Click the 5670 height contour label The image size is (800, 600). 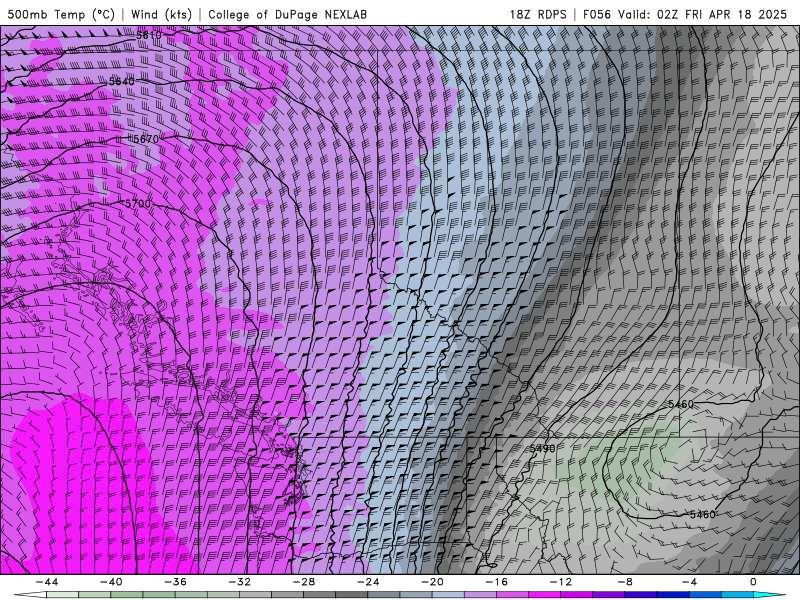pyautogui.click(x=146, y=139)
